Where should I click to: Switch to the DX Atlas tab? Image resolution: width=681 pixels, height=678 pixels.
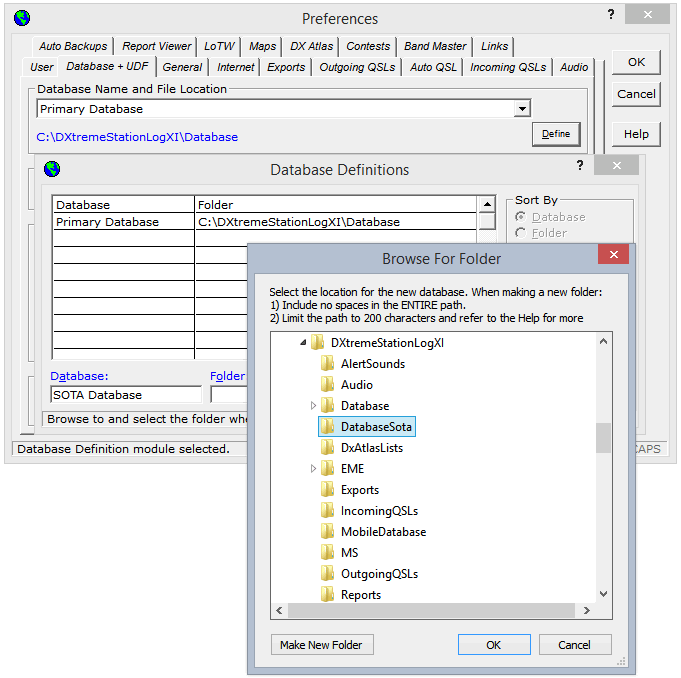coord(311,46)
